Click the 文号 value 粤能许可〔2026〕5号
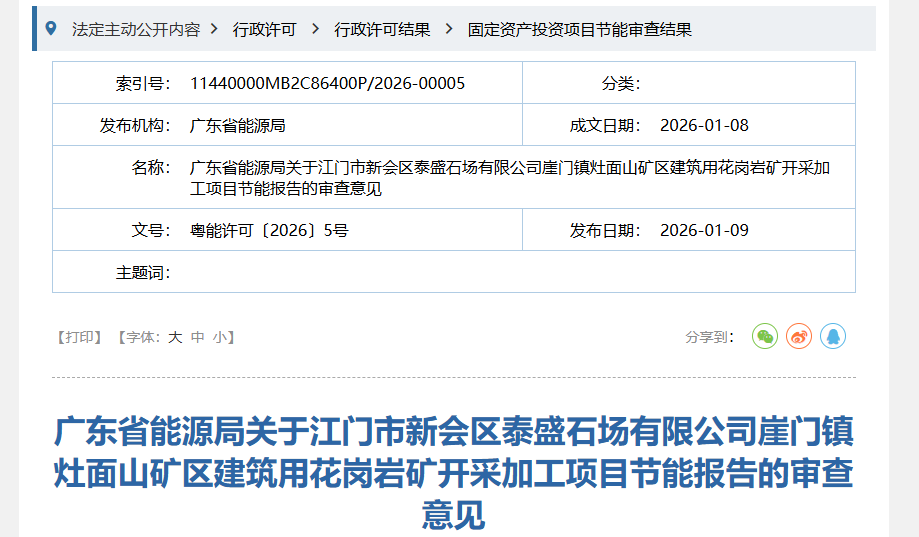 (269, 230)
